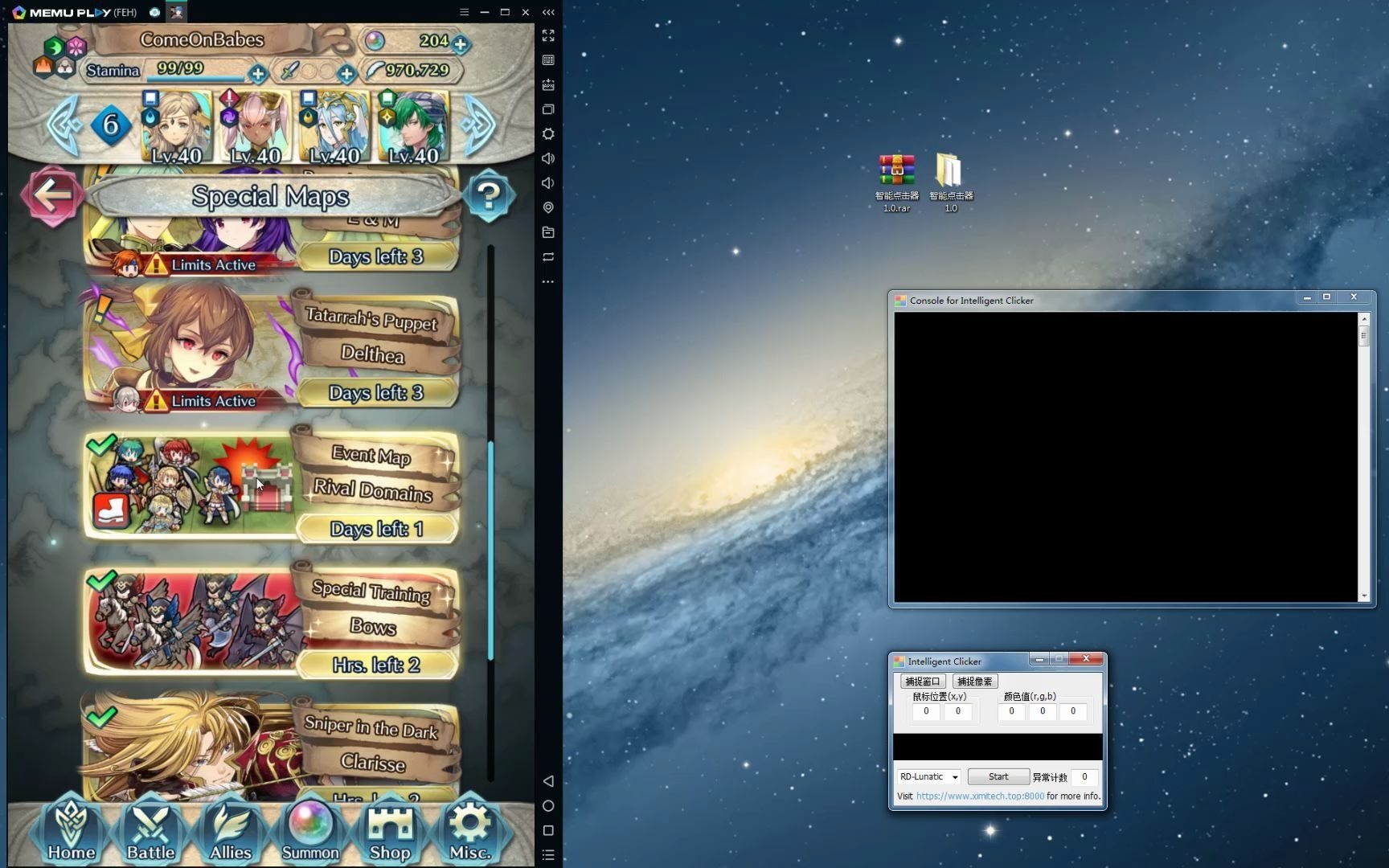This screenshot has width=1389, height=868.
Task: Restore stamina with the plus after 99/99
Action: point(258,75)
